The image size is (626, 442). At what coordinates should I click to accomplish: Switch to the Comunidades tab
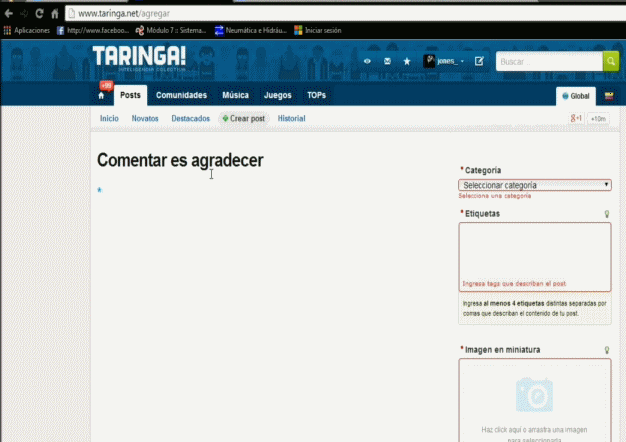181,95
